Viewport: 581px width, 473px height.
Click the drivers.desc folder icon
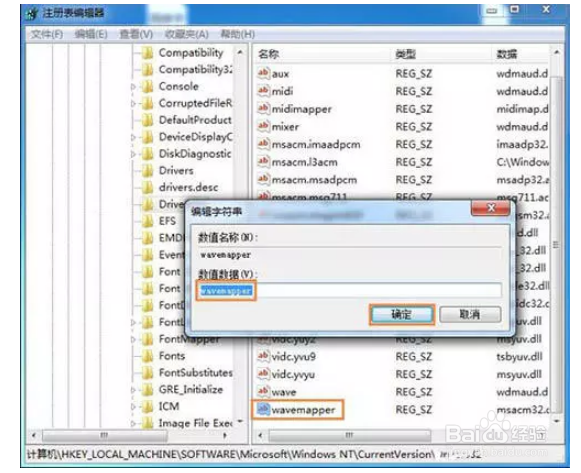click(147, 187)
